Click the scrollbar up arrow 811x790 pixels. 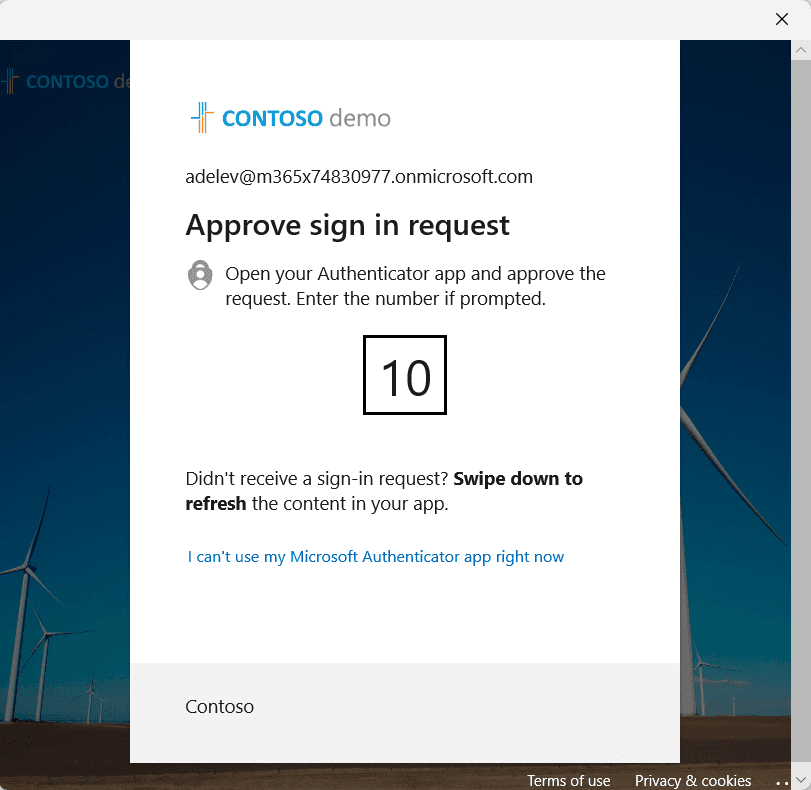801,50
